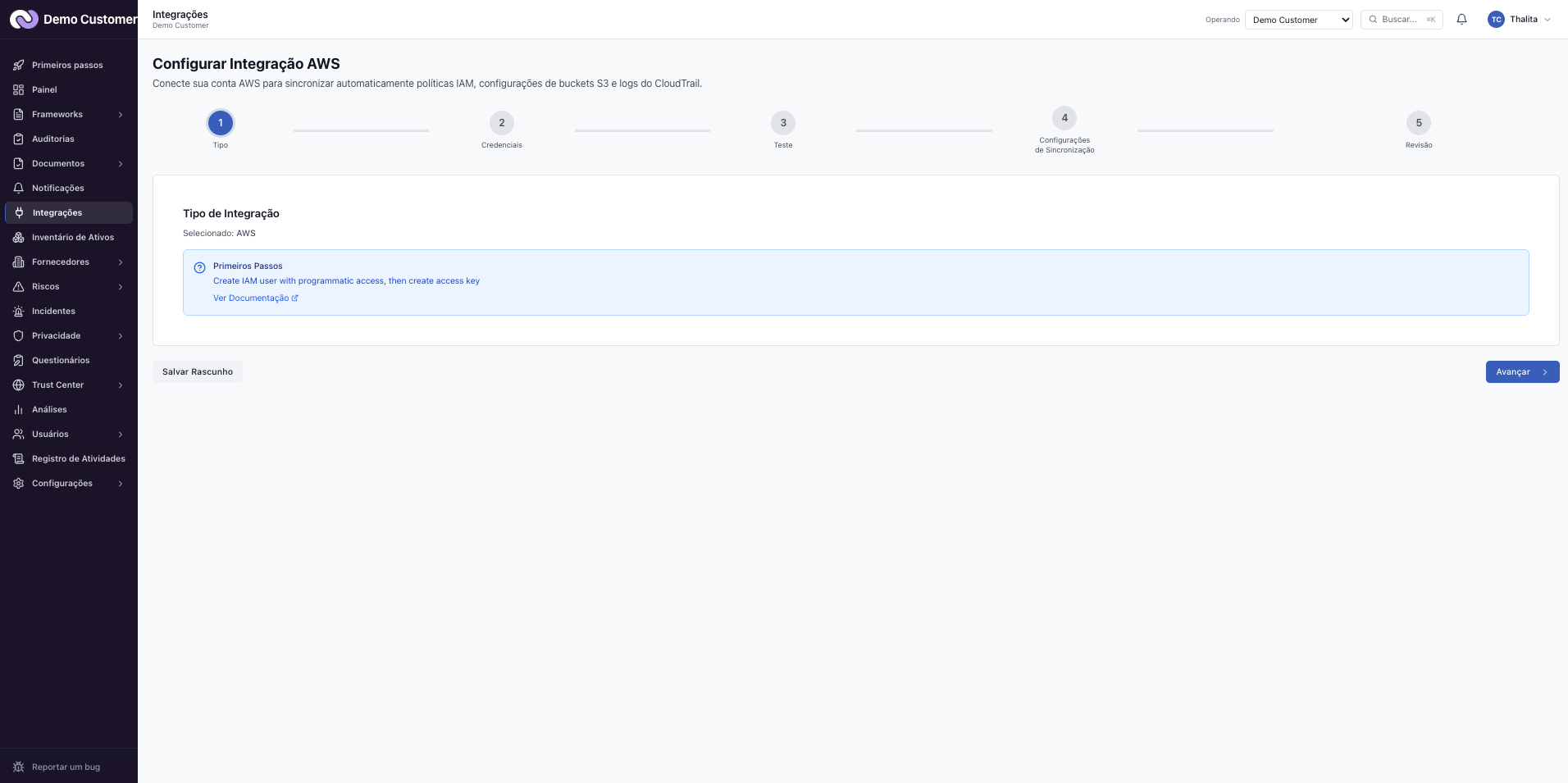Expand the Privacidade submenu chevron
This screenshot has width=1568, height=783.
coord(121,336)
